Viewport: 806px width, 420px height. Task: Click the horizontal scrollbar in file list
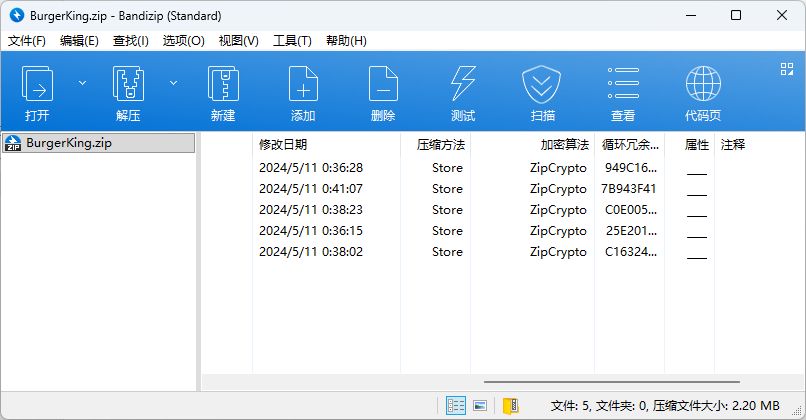[612, 382]
